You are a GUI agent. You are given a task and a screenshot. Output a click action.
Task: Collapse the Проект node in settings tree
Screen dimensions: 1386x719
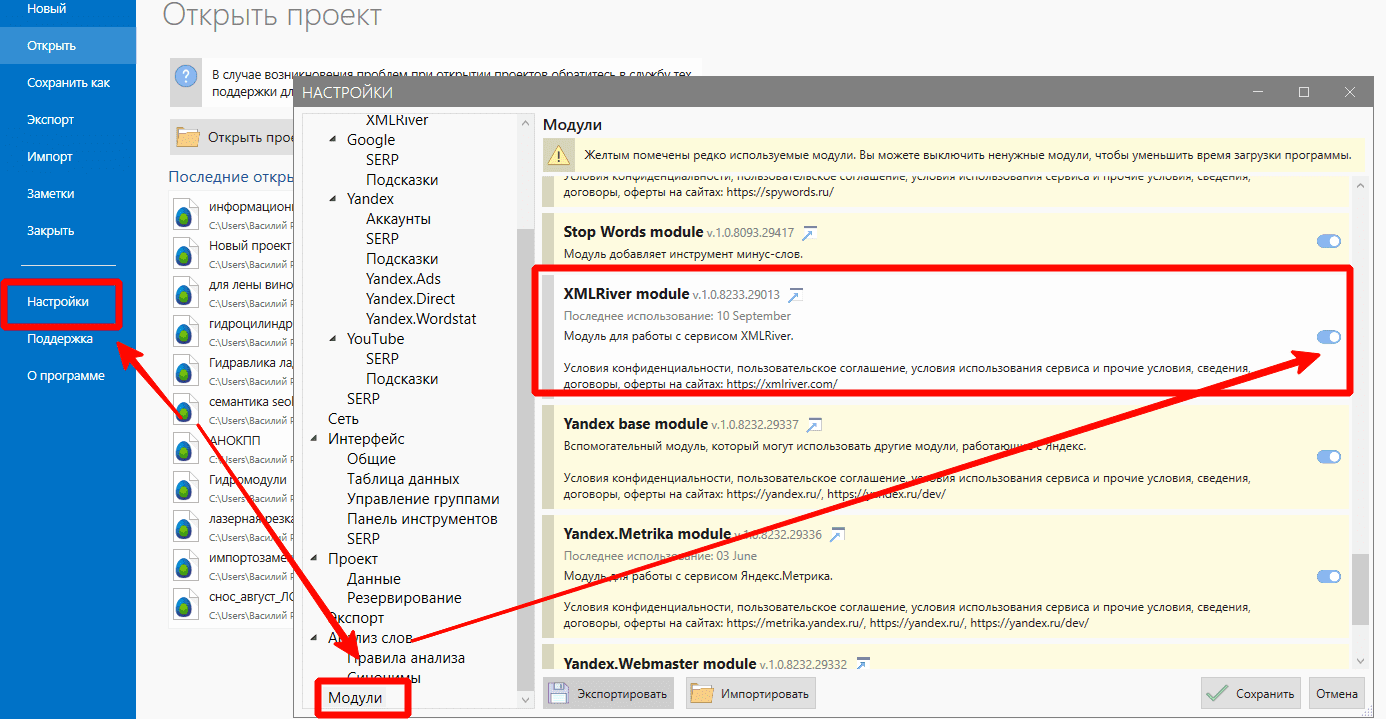[314, 559]
